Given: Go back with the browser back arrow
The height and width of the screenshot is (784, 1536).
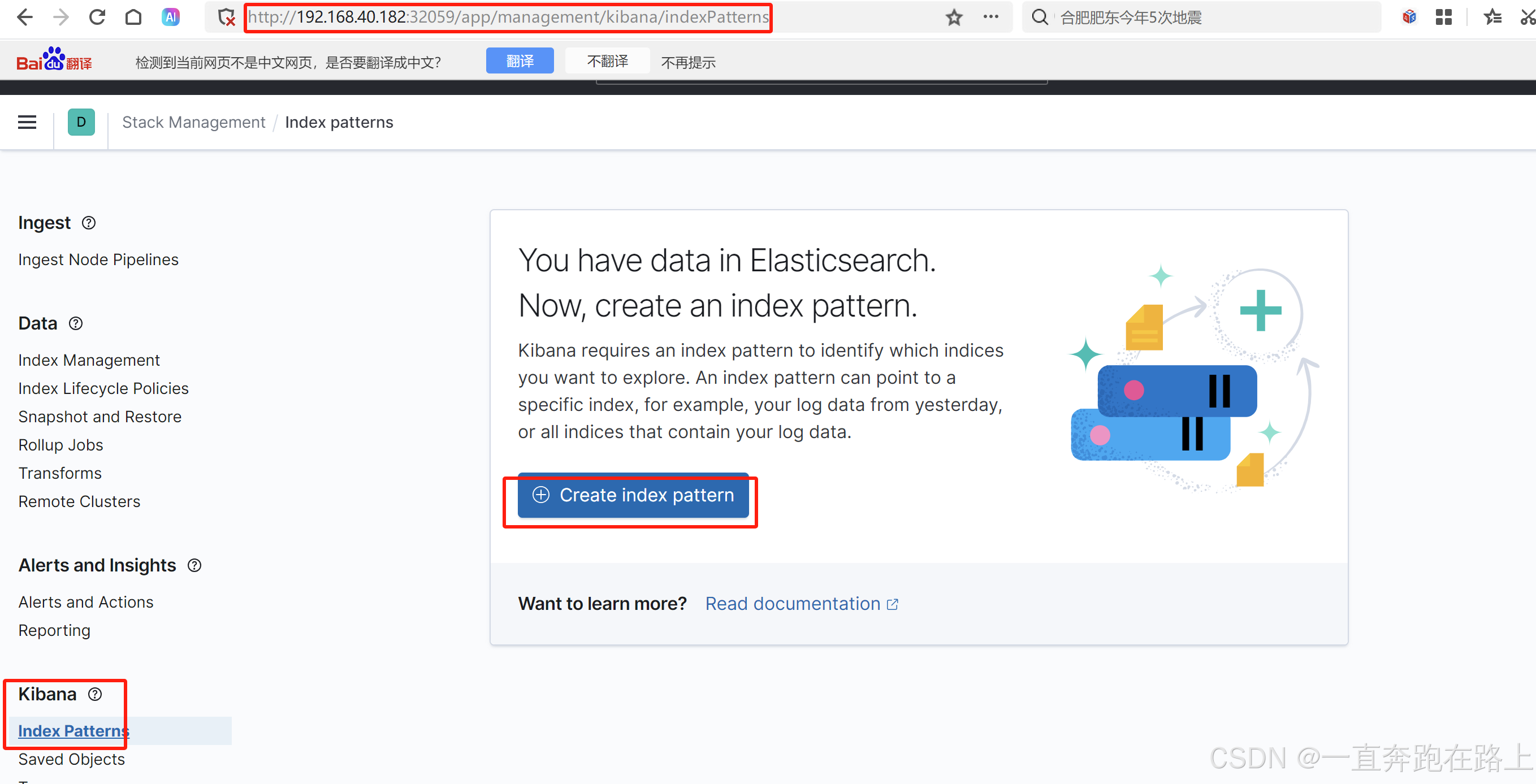Looking at the screenshot, I should coord(24,18).
